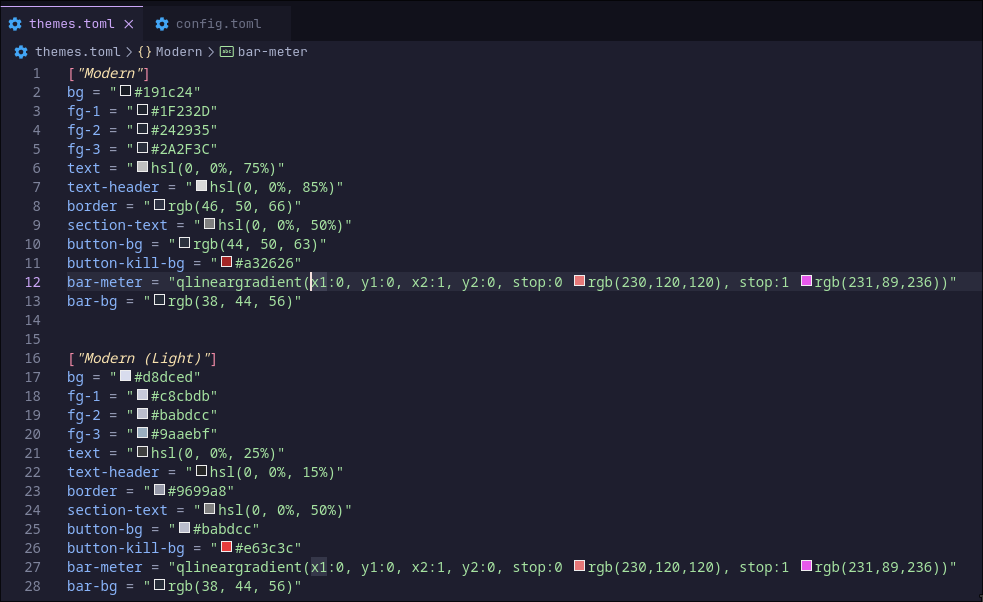Open the Modern breadcrumb section

178,51
